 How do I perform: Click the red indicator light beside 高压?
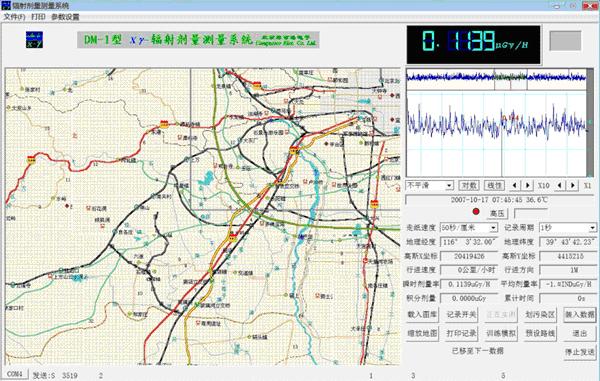476,212
